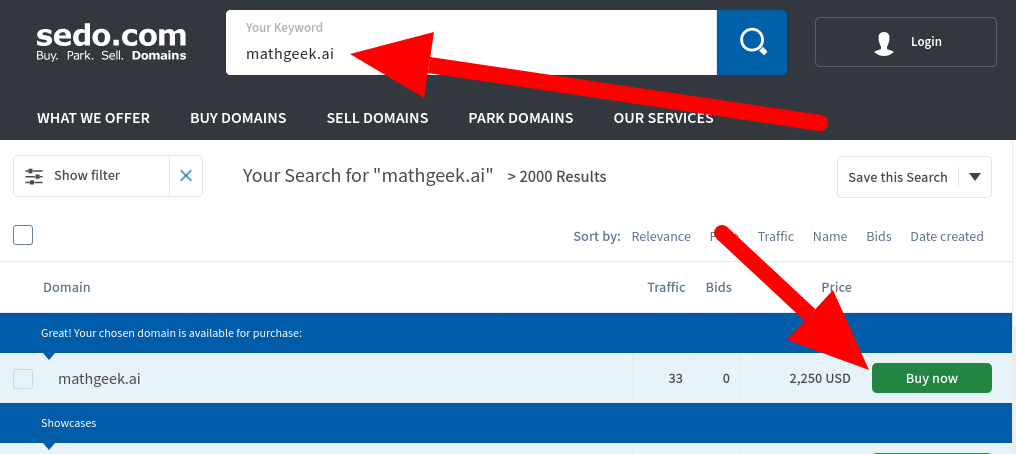Open SELL DOMAINS menu

coord(377,118)
